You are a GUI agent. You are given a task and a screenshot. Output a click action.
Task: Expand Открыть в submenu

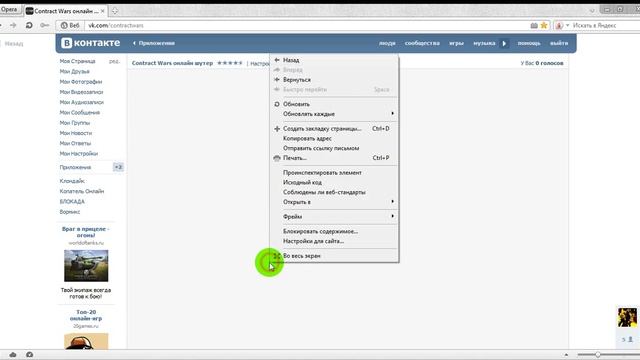pyautogui.click(x=334, y=202)
